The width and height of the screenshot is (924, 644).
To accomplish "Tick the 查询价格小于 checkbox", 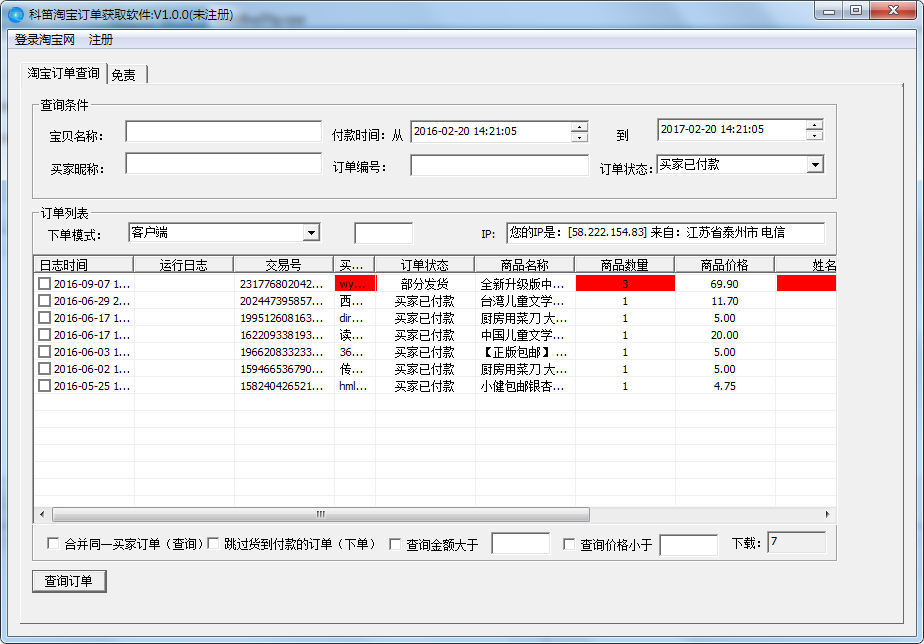I will tap(569, 545).
